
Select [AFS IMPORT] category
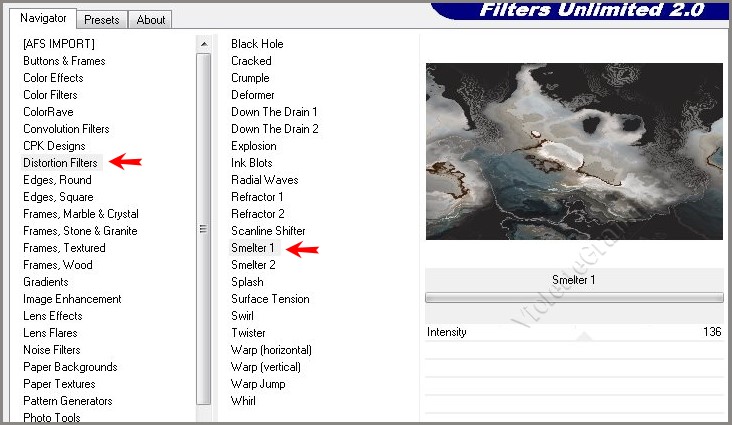coord(59,44)
